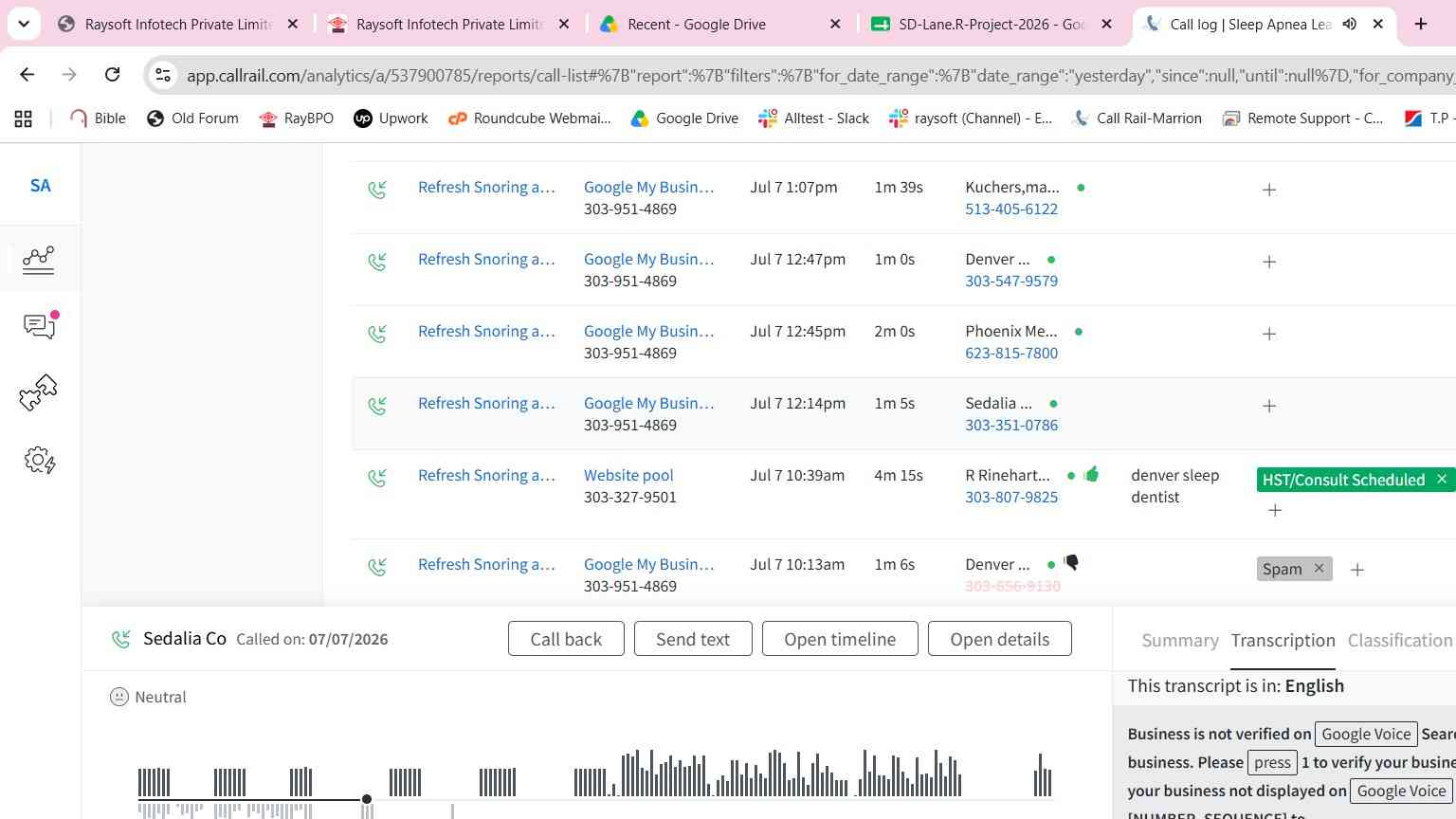Screen dimensions: 1456x819
Task: Click the thumbs-up icon on R Rinehart call
Action: tap(1091, 474)
